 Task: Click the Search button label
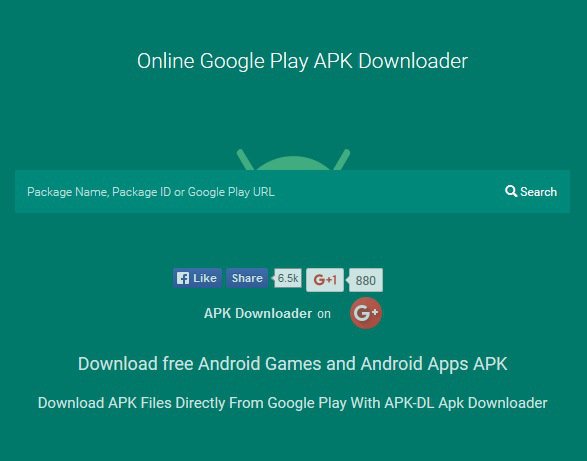click(x=538, y=192)
